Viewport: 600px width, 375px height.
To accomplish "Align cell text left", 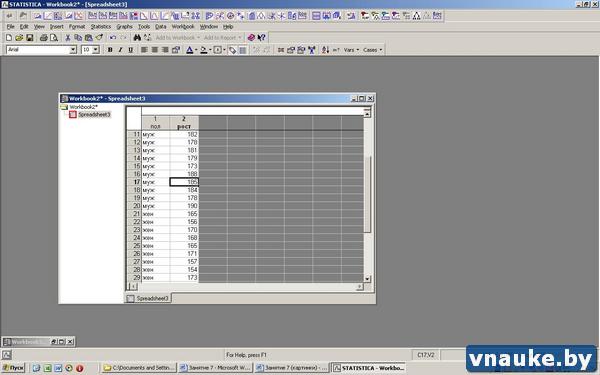I will tap(144, 50).
